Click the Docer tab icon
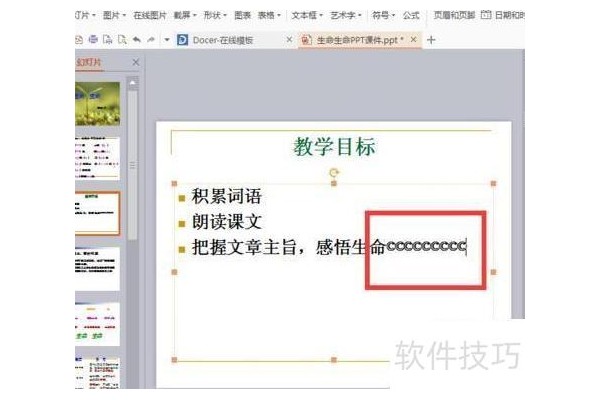The width and height of the screenshot is (600, 400). point(183,40)
